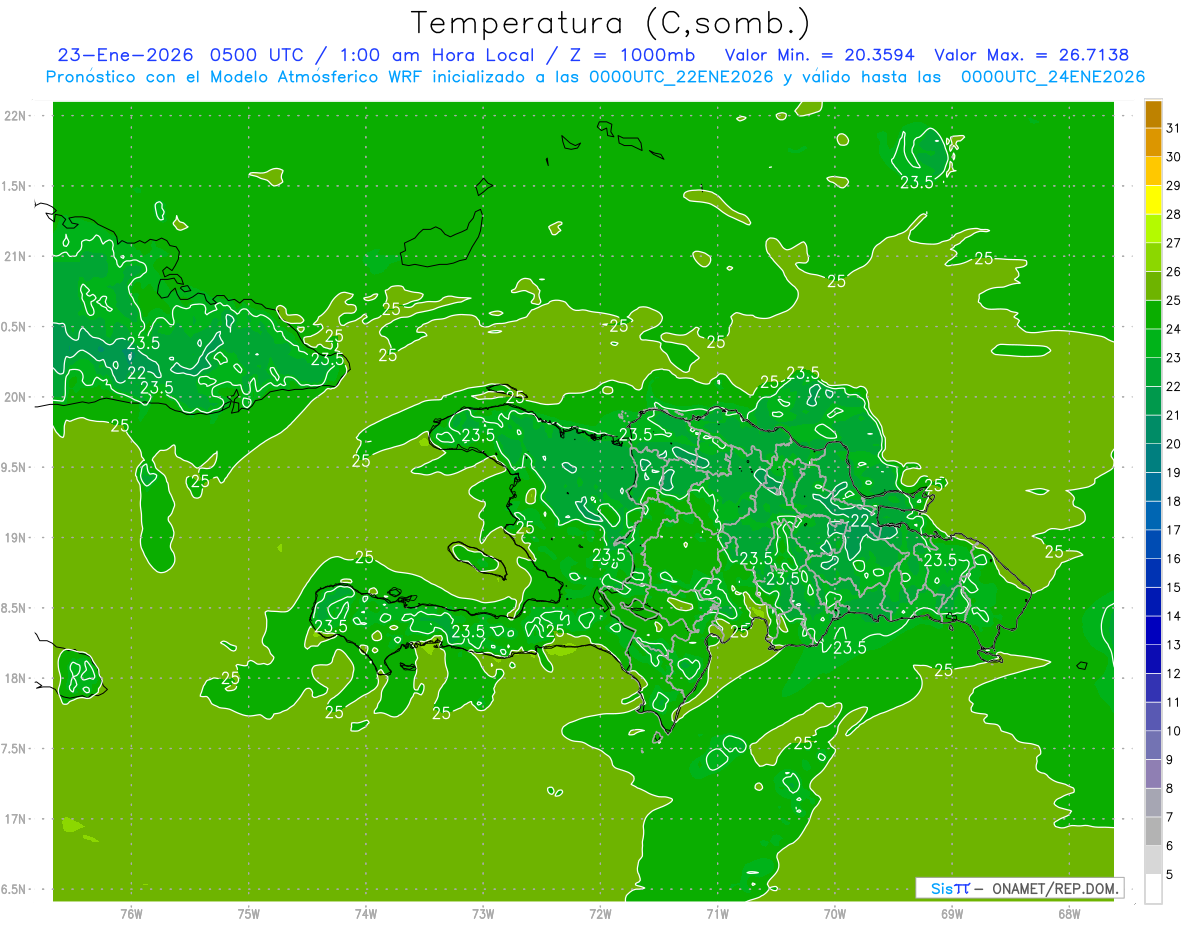Viewport: 1200px width, 927px height.
Task: Click the color scale label '7'
Action: 1169,817
